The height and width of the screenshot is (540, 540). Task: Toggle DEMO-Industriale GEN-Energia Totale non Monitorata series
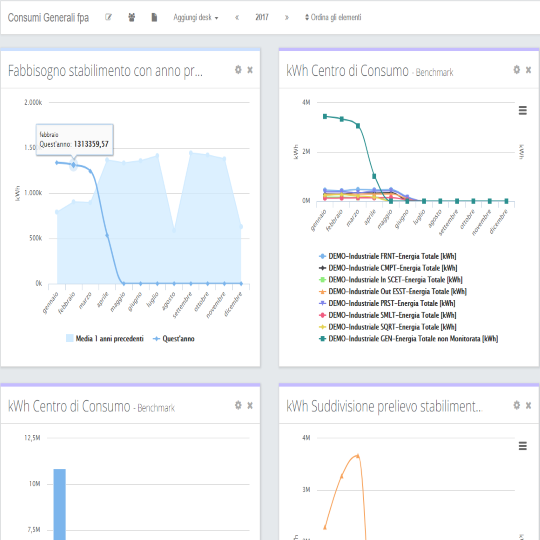click(x=409, y=339)
